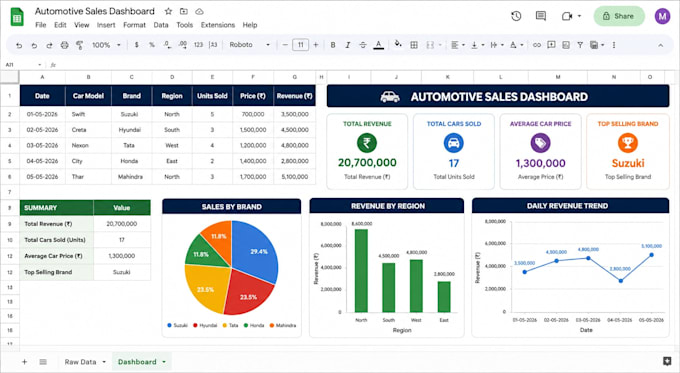Image resolution: width=680 pixels, height=373 pixels.
Task: Print the spreadsheet using the printer icon
Action: click(x=64, y=45)
